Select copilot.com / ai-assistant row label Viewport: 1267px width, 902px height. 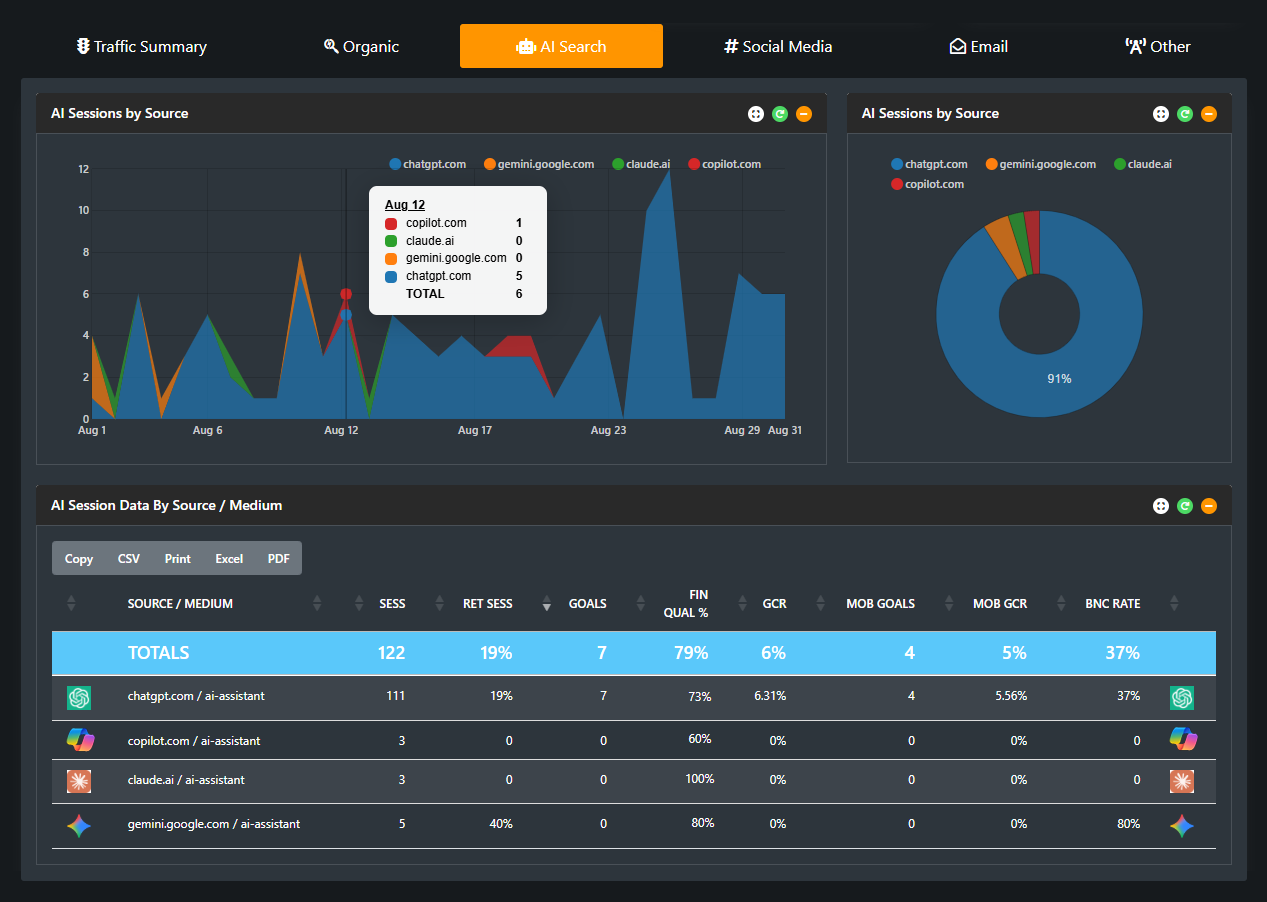click(194, 741)
